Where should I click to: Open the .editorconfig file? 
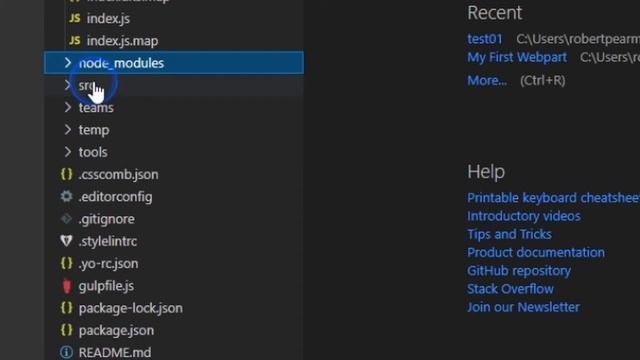click(116, 197)
